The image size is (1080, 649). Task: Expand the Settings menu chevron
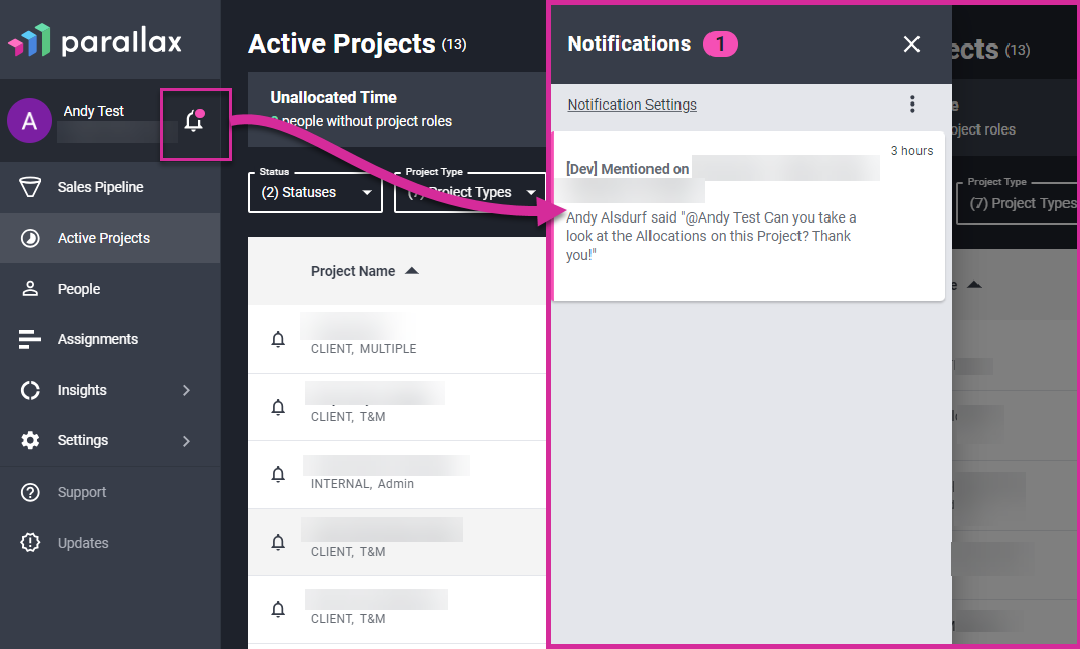[x=185, y=440]
